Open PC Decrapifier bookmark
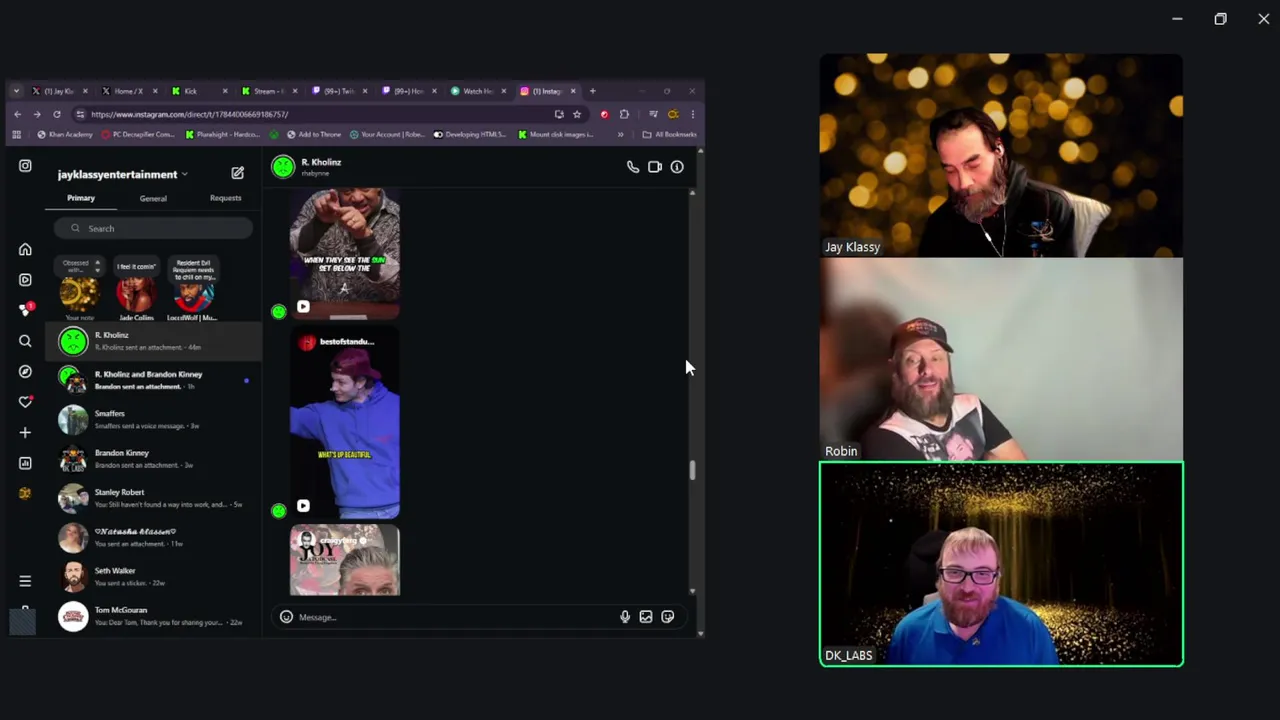 pos(138,134)
